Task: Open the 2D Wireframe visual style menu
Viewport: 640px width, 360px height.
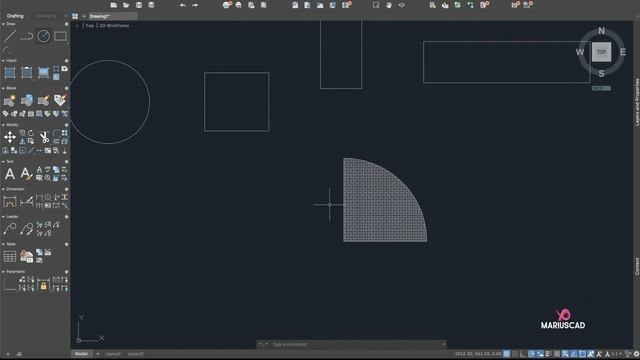Action: [x=114, y=25]
